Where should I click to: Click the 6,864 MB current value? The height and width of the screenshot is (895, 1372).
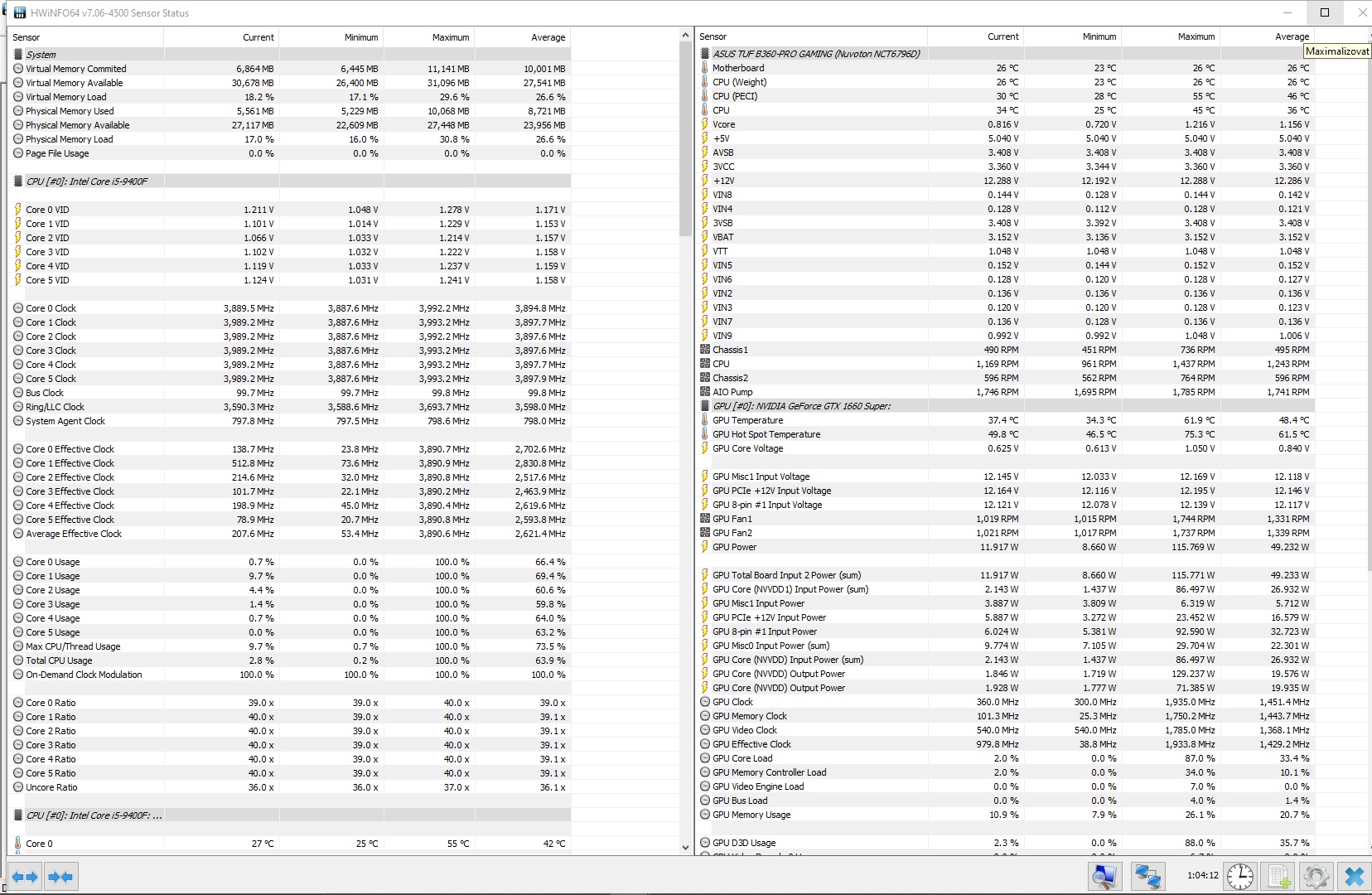tap(254, 69)
